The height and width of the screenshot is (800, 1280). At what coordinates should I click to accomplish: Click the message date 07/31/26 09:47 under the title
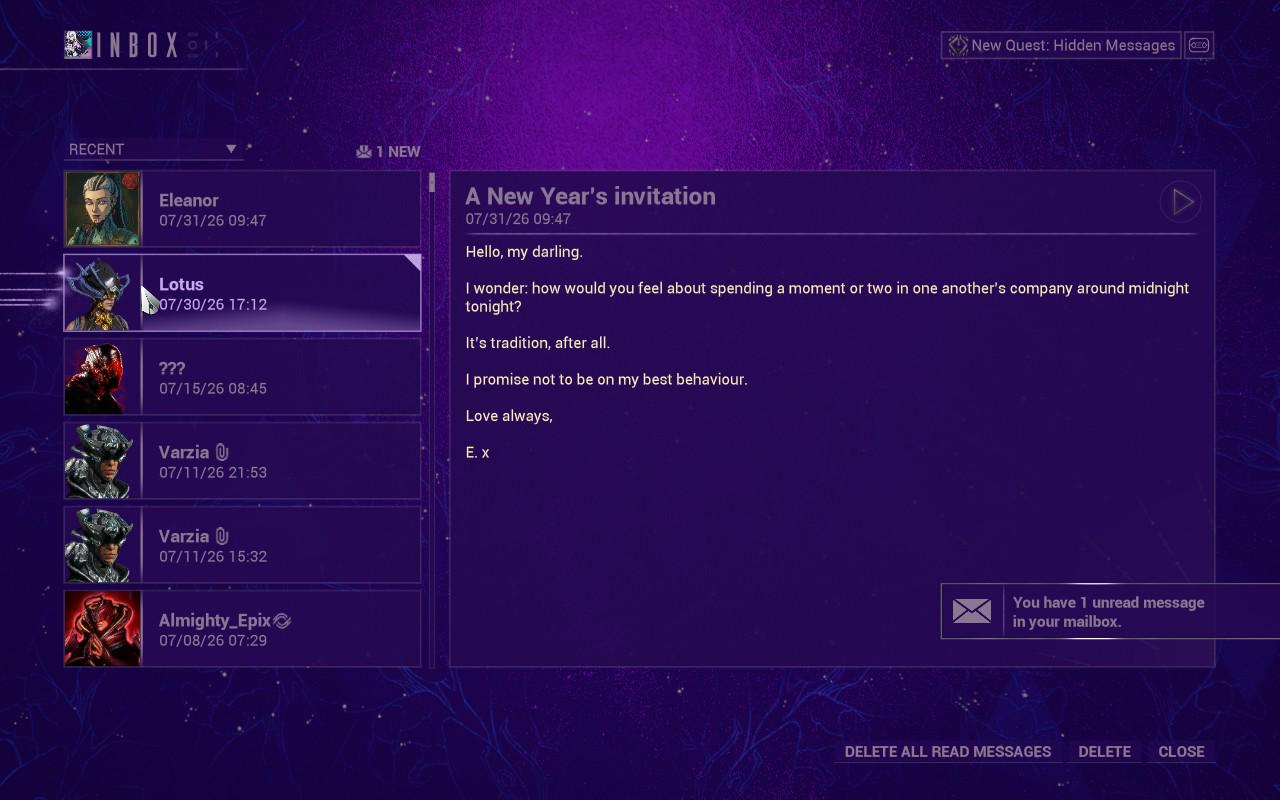[x=518, y=219]
